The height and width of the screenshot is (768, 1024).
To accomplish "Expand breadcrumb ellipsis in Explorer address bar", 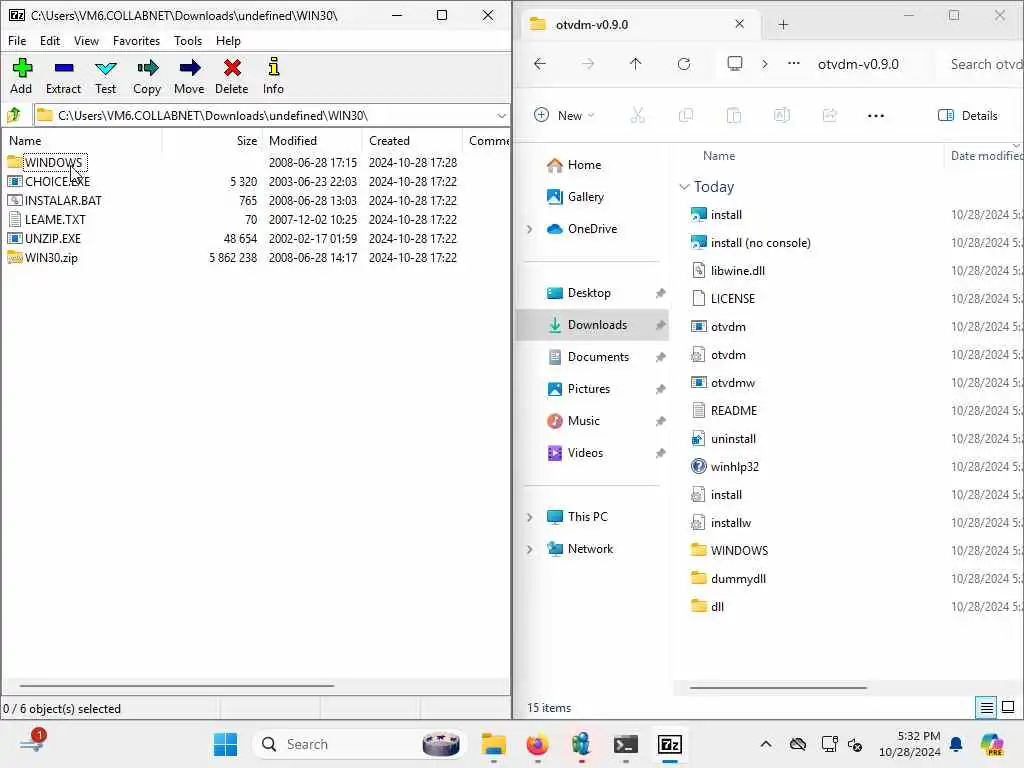I will point(793,64).
